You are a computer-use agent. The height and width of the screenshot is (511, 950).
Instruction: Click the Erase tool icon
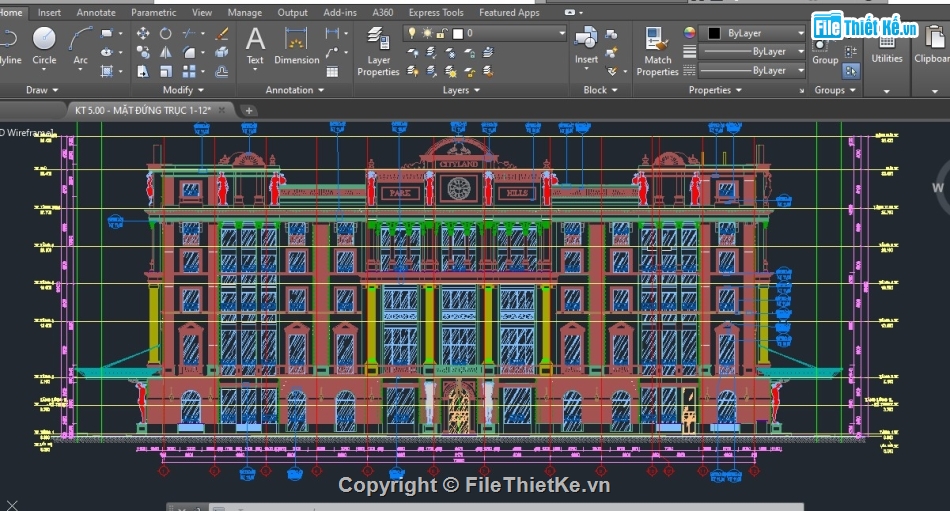click(x=222, y=33)
